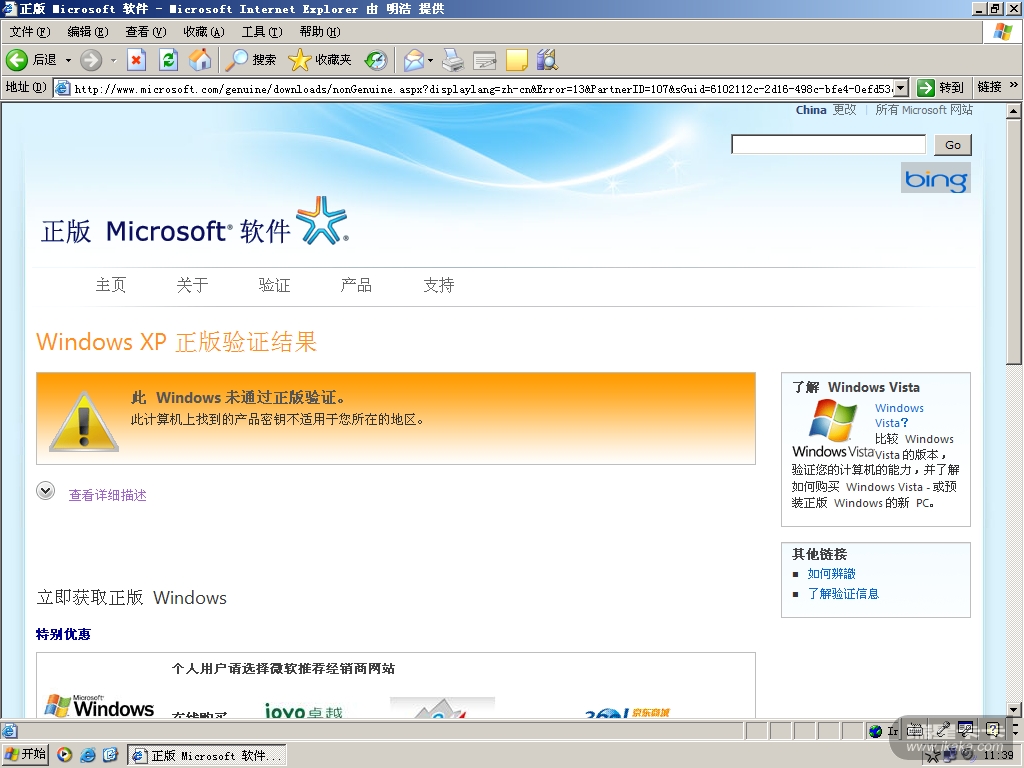
Task: Open the History clock icon
Action: (376, 60)
